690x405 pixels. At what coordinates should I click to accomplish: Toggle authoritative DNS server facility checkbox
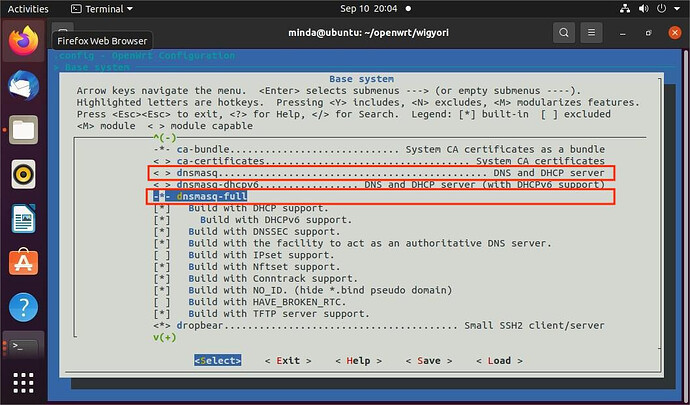pos(161,243)
